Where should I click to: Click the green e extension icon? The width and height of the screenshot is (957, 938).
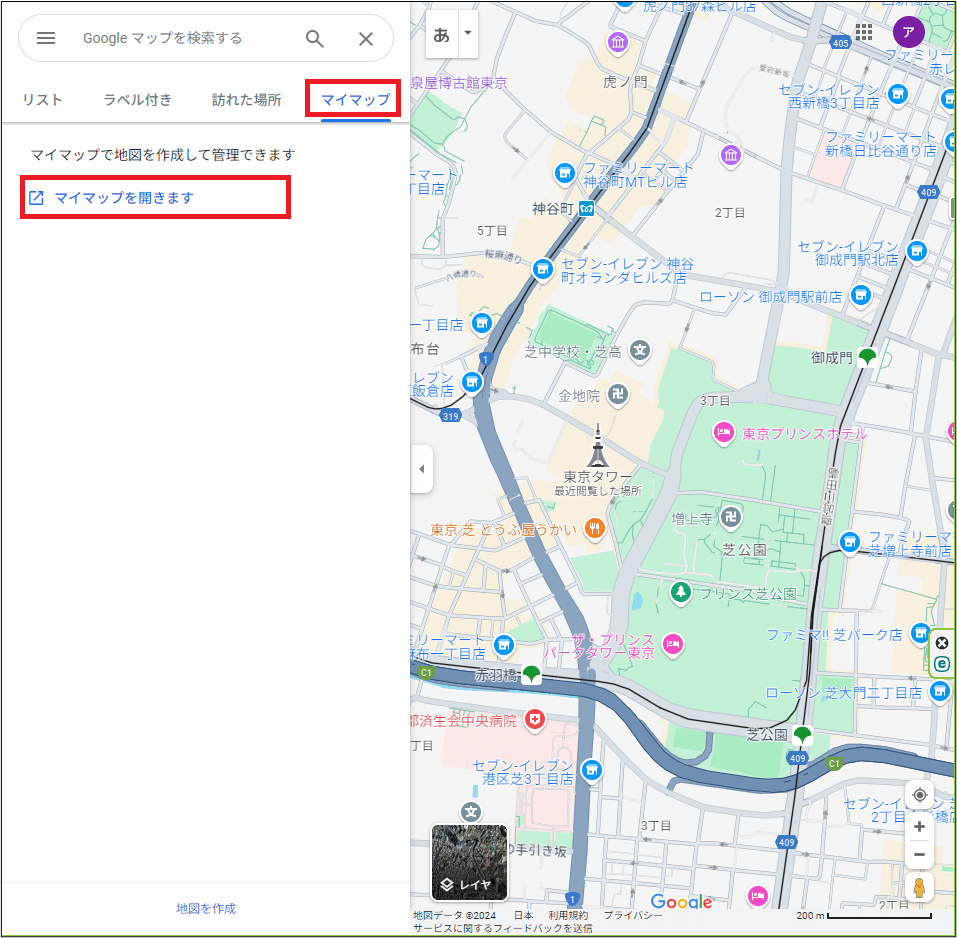942,663
